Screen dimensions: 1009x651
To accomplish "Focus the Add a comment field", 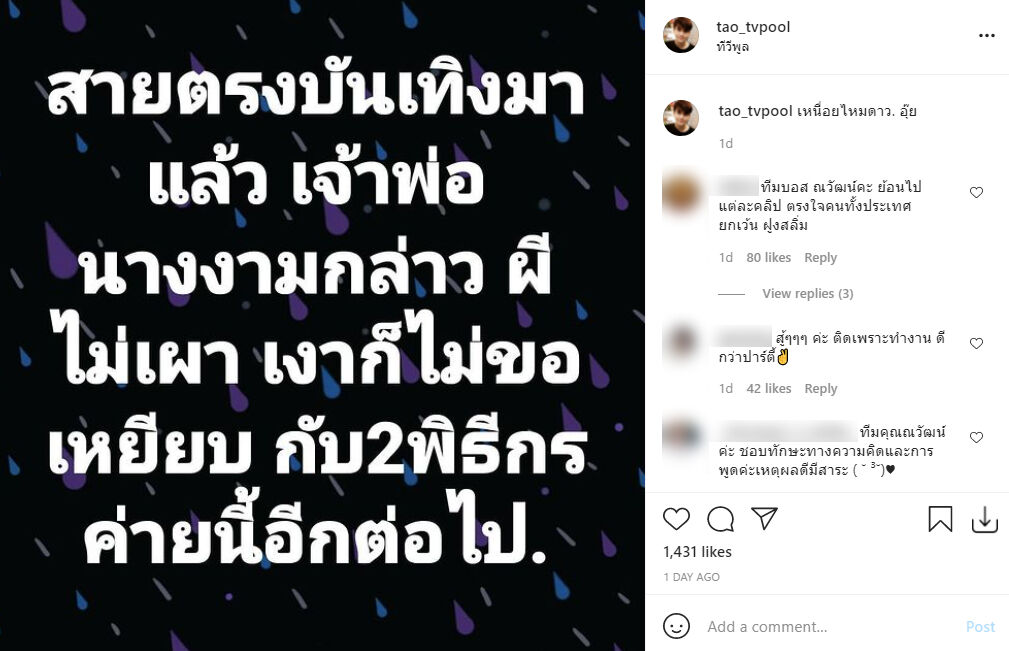I will 830,627.
